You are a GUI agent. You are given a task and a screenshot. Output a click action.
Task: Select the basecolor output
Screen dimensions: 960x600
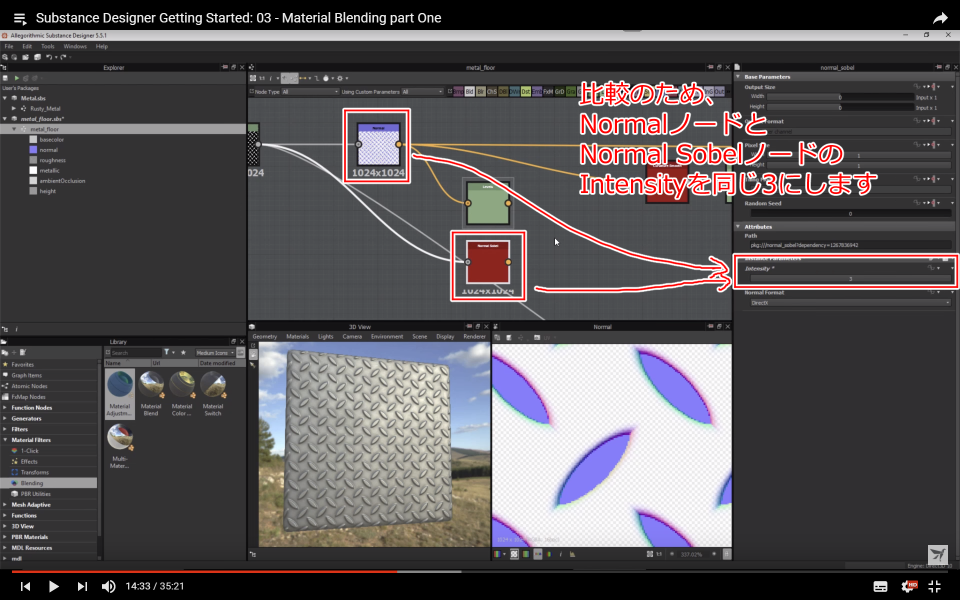pyautogui.click(x=51, y=140)
